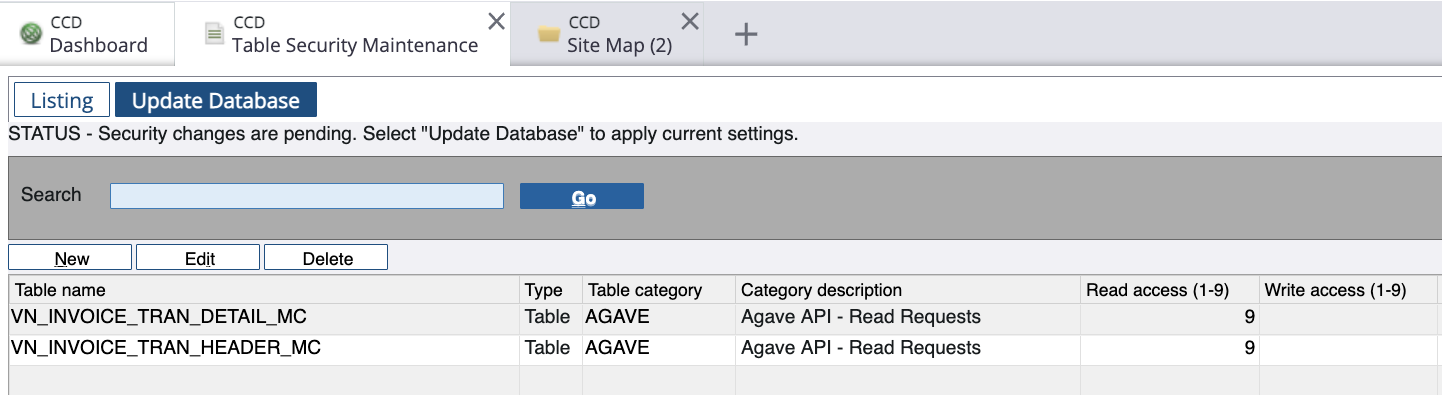Screen dimensions: 1442x395
Task: Sort by Read access (1-9) header
Action: pos(1170,290)
